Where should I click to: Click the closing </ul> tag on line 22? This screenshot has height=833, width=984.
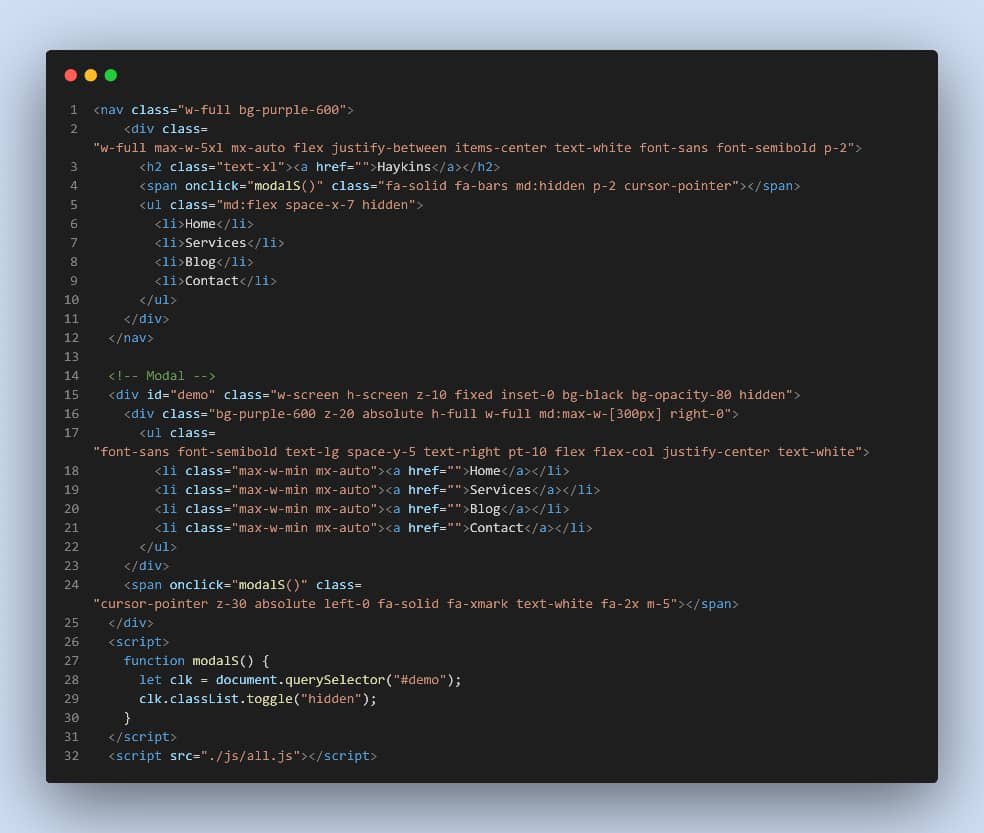click(158, 547)
